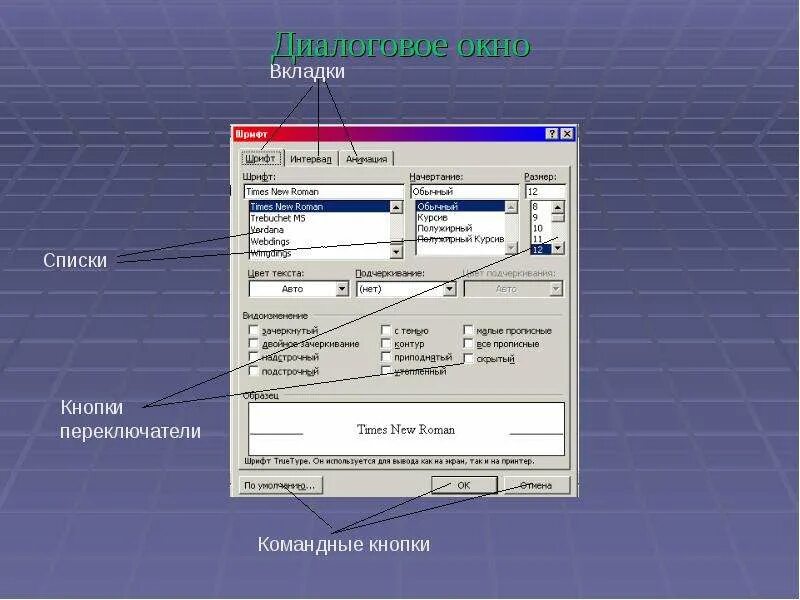
Task: Close the Шрифт dialog with the X button
Action: [x=567, y=134]
